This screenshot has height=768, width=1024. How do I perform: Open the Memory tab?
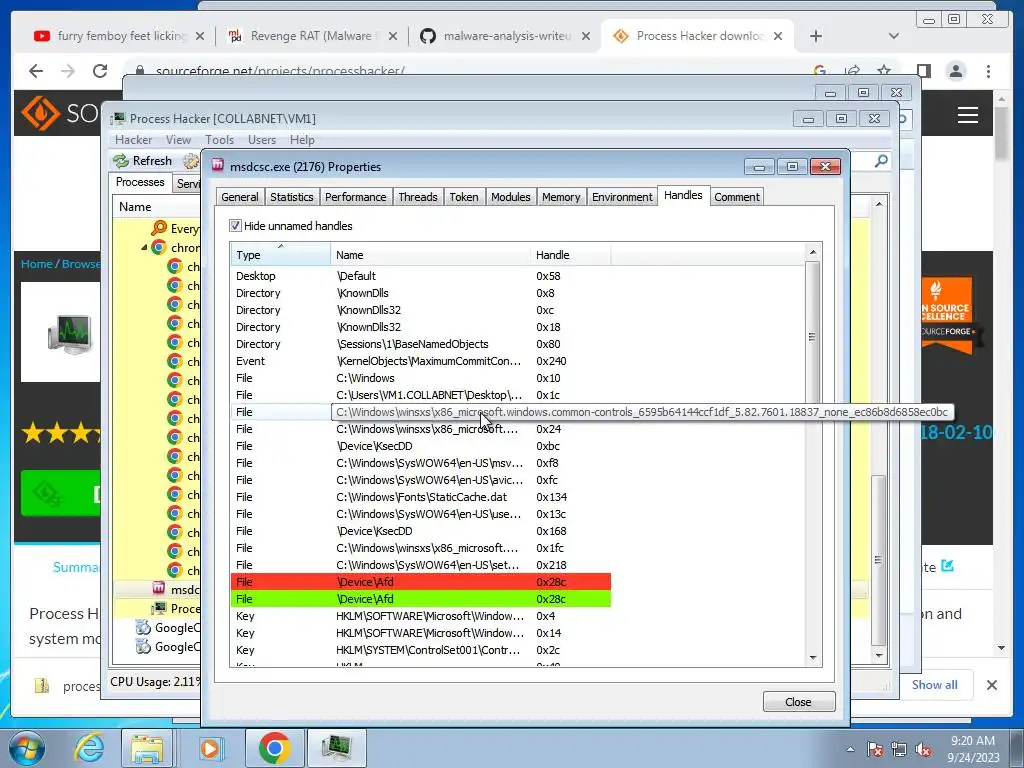tap(561, 197)
